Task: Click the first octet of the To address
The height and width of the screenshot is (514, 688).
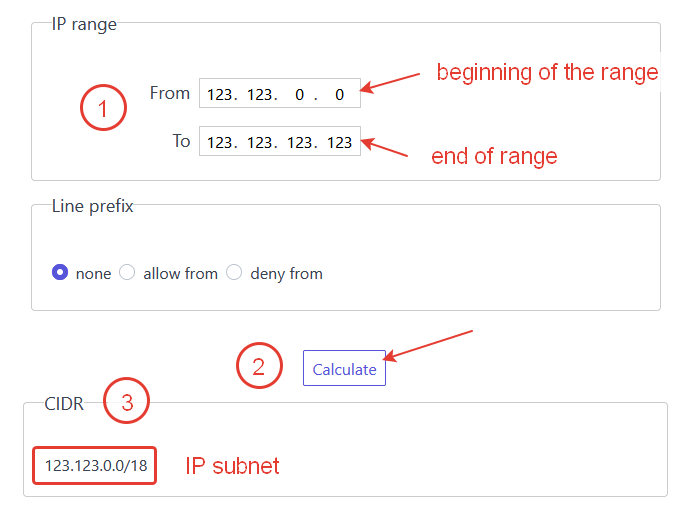Action: pyautogui.click(x=220, y=142)
